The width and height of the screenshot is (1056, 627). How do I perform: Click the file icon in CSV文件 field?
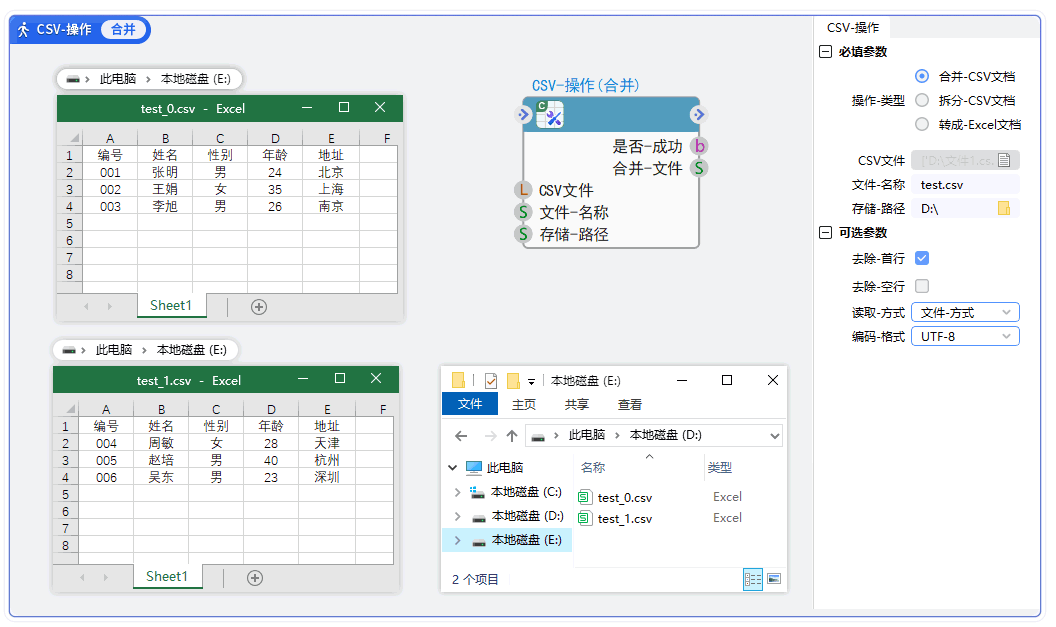(1004, 160)
